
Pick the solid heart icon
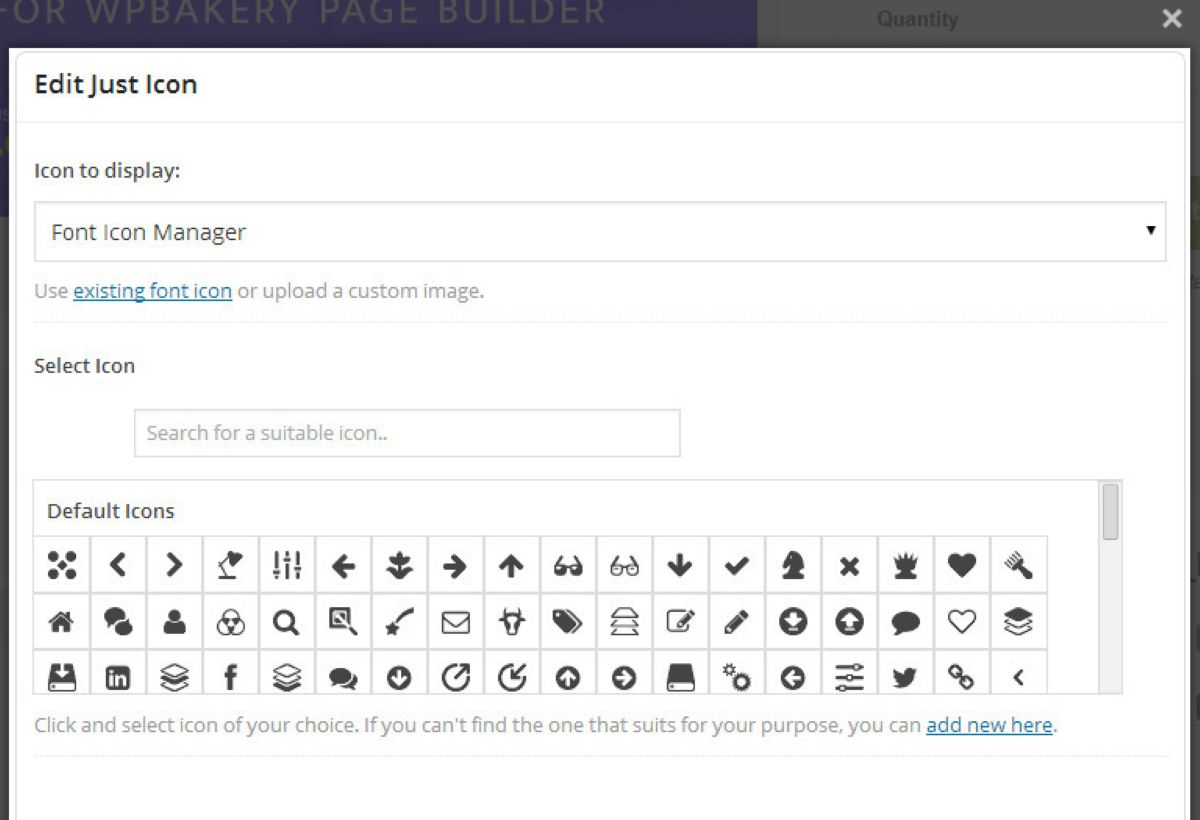(961, 566)
